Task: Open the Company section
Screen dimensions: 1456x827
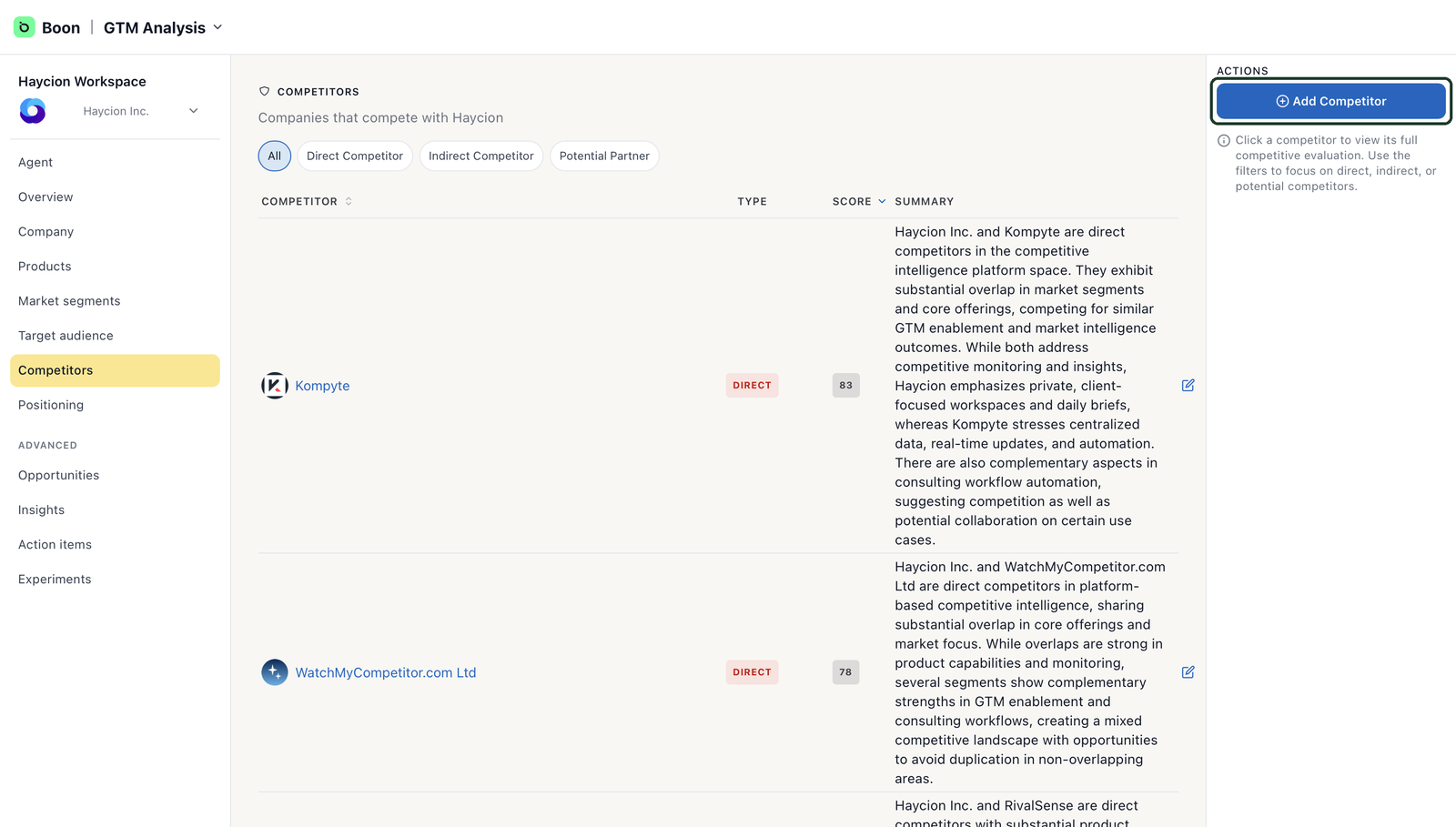Action: (115, 231)
